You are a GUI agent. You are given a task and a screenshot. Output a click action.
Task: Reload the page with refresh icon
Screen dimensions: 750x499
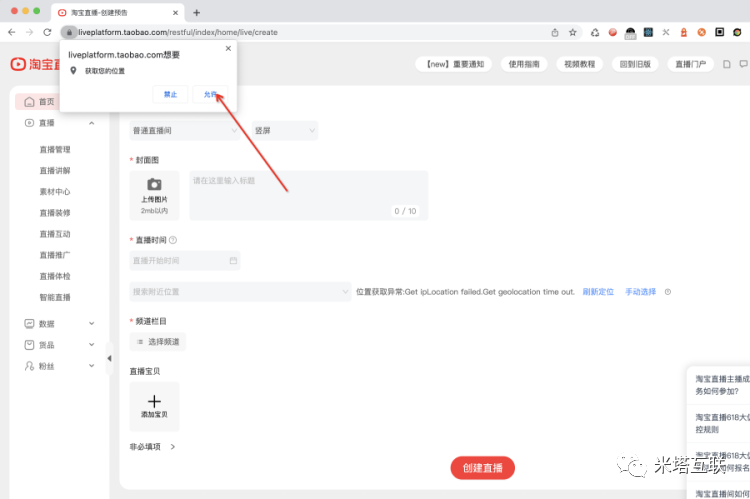(x=47, y=32)
